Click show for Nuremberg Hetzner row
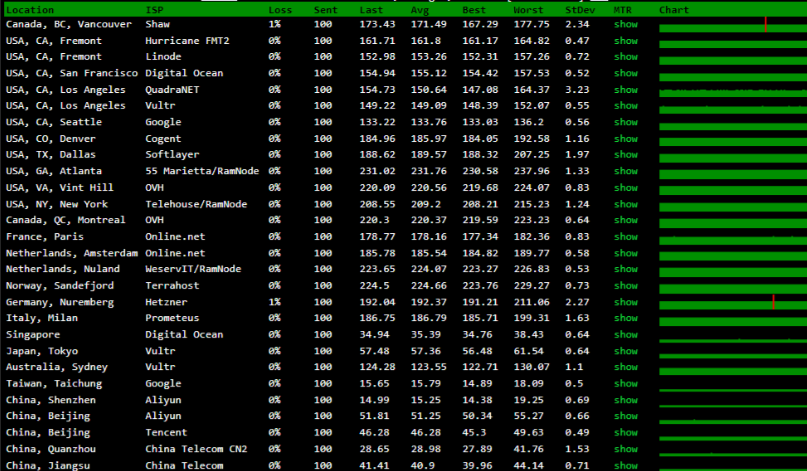The width and height of the screenshot is (807, 471). tap(625, 302)
